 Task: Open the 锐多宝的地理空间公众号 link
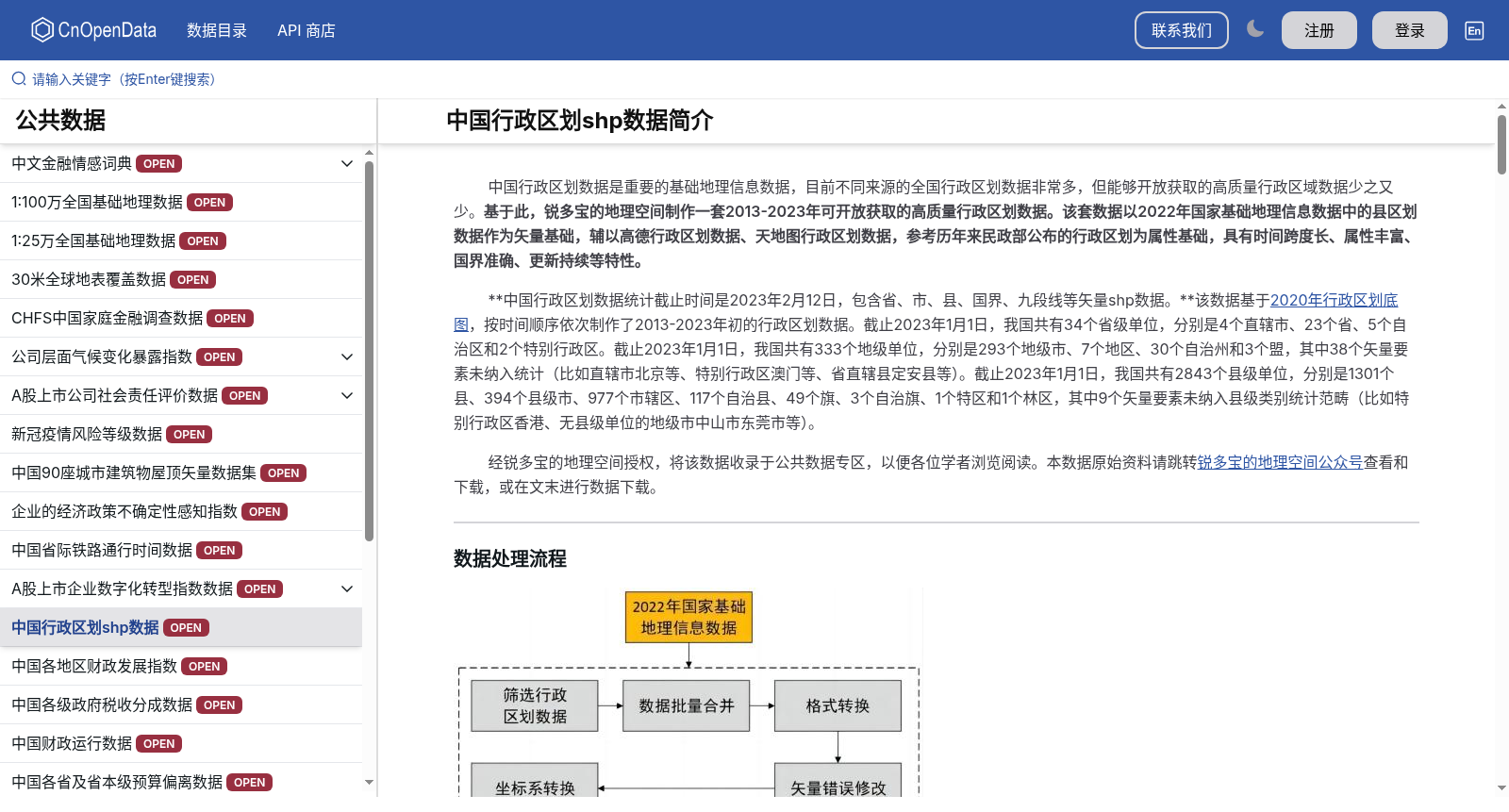[1280, 462]
